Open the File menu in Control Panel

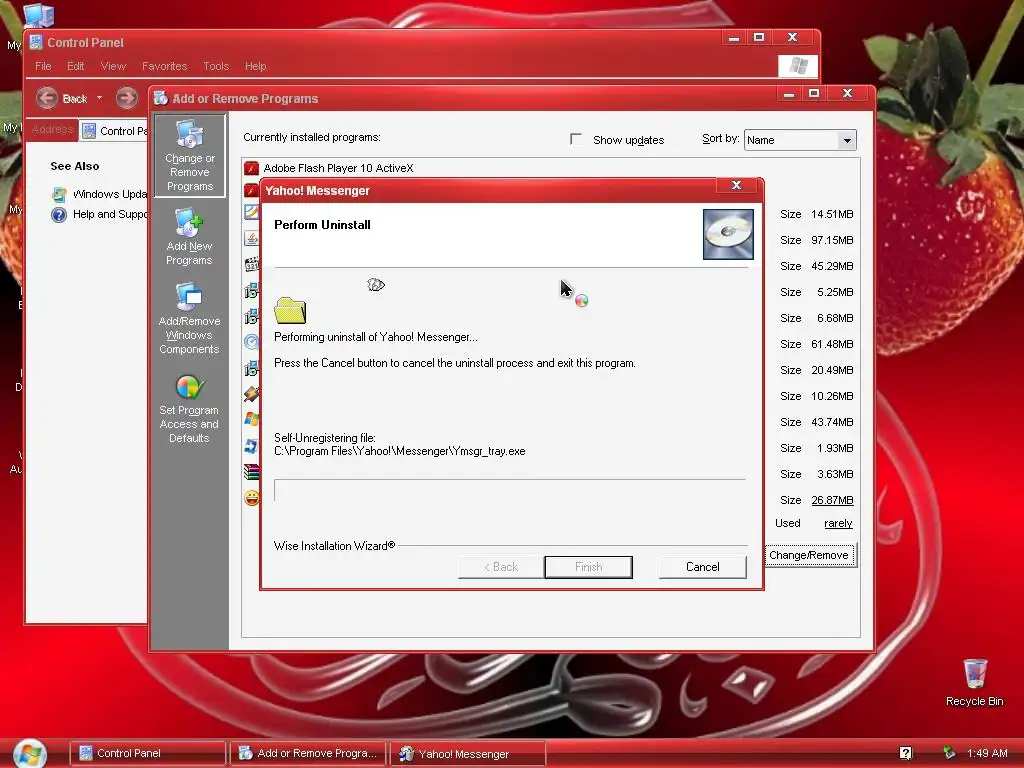(43, 66)
